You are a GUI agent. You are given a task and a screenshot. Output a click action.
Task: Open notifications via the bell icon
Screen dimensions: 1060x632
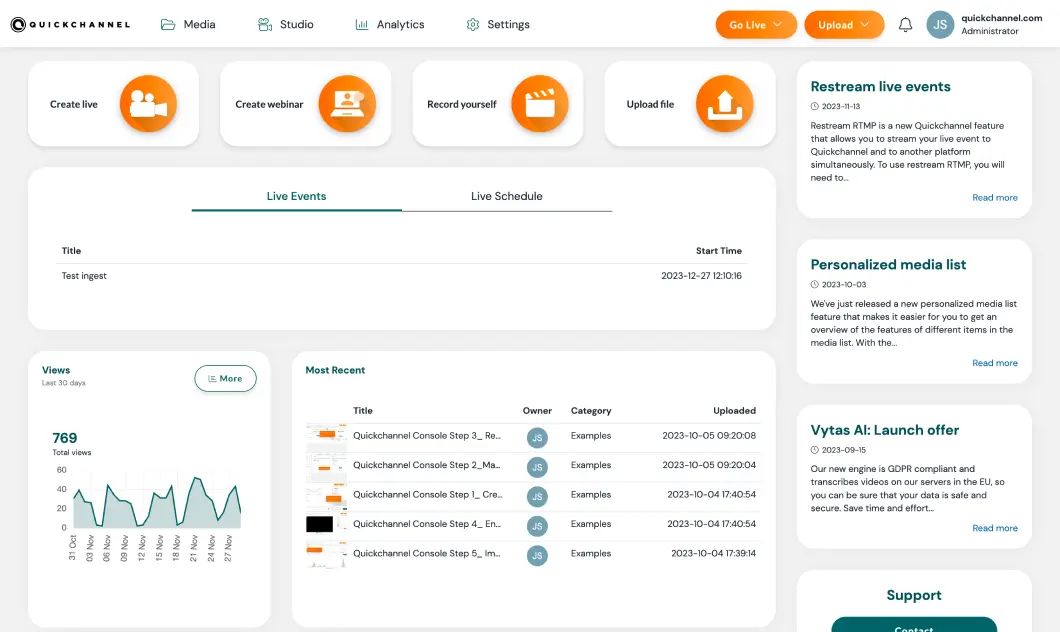[905, 25]
